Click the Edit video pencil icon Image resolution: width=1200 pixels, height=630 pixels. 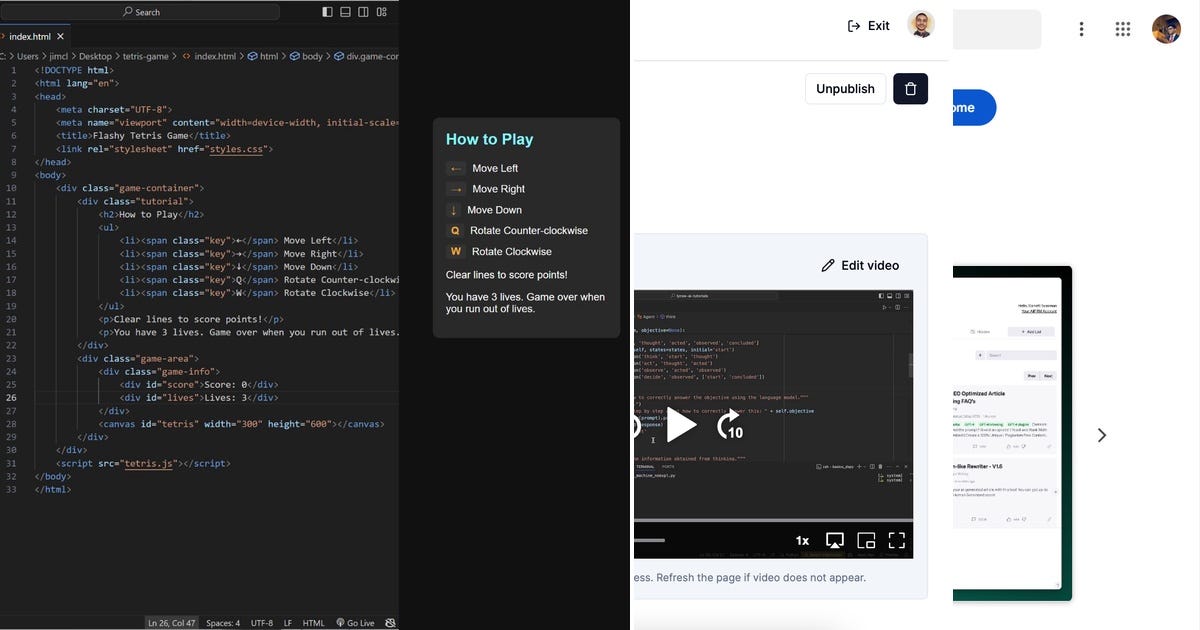coord(829,265)
